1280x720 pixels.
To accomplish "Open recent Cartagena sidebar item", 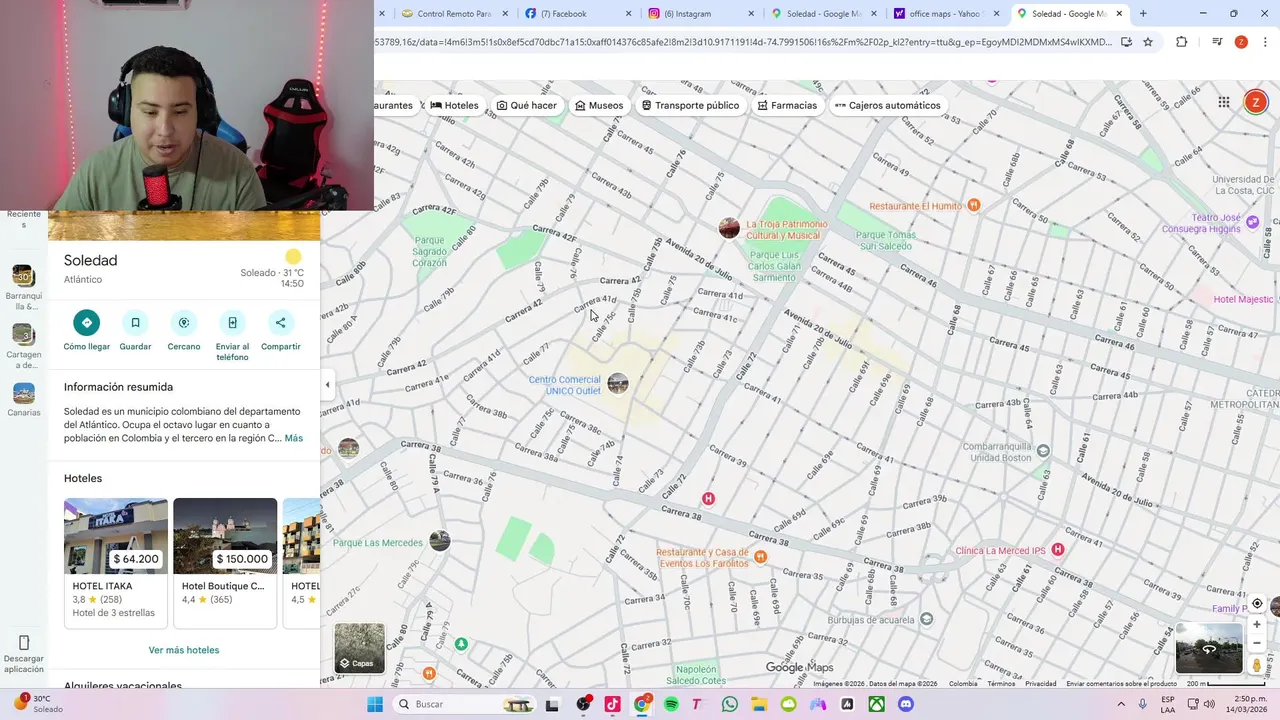I will coord(24,346).
